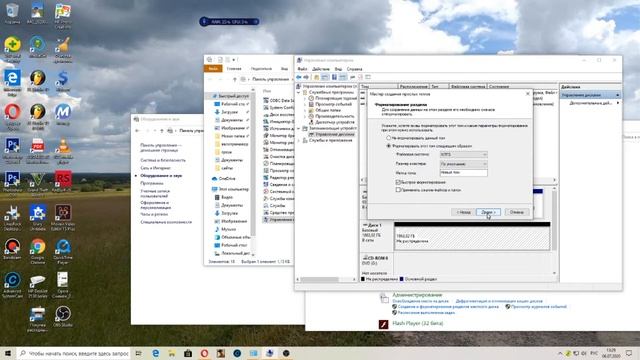
Task: Open the Google Chrome desktop shortcut
Action: [38, 251]
